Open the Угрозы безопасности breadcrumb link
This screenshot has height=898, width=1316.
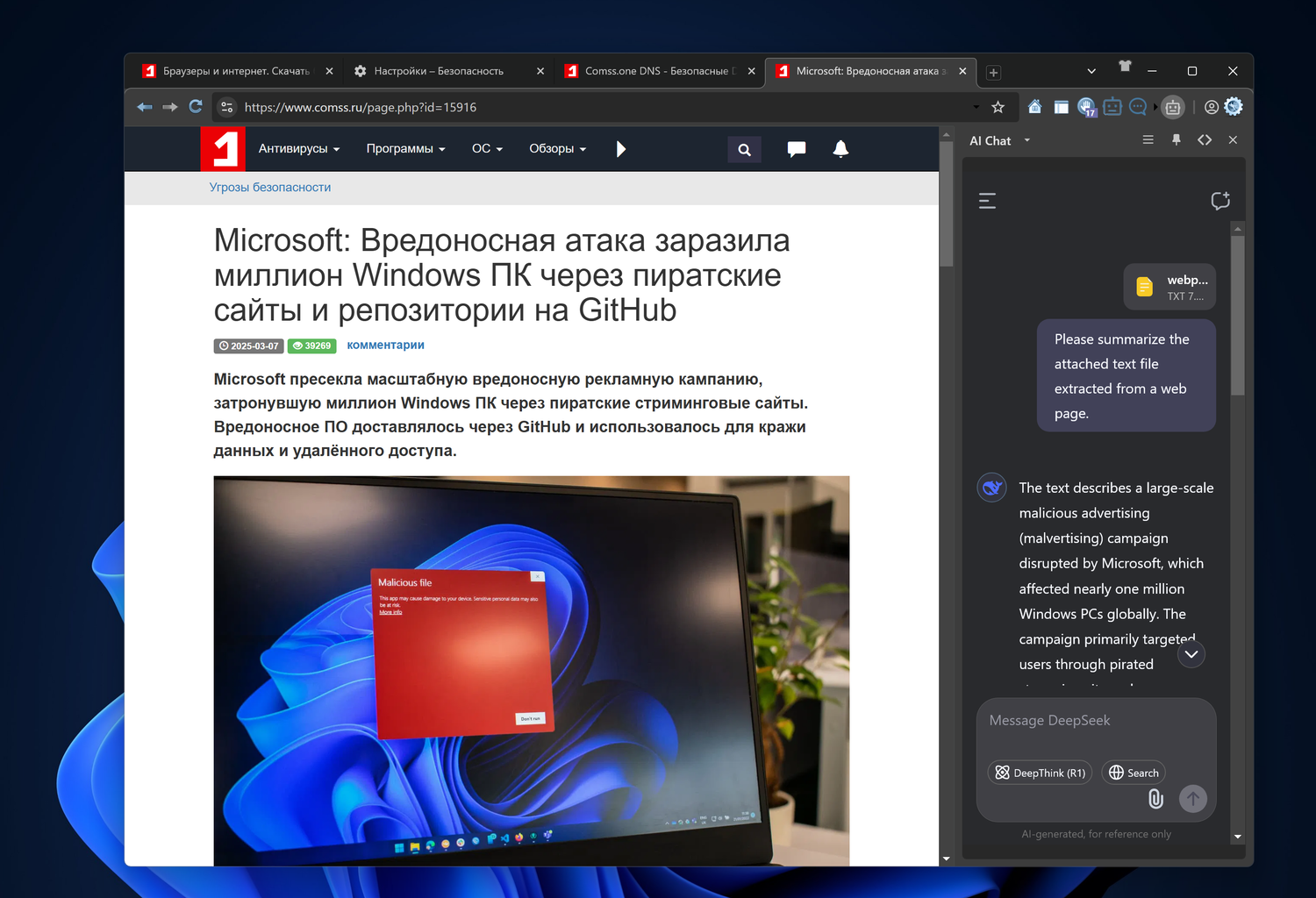[x=270, y=188]
